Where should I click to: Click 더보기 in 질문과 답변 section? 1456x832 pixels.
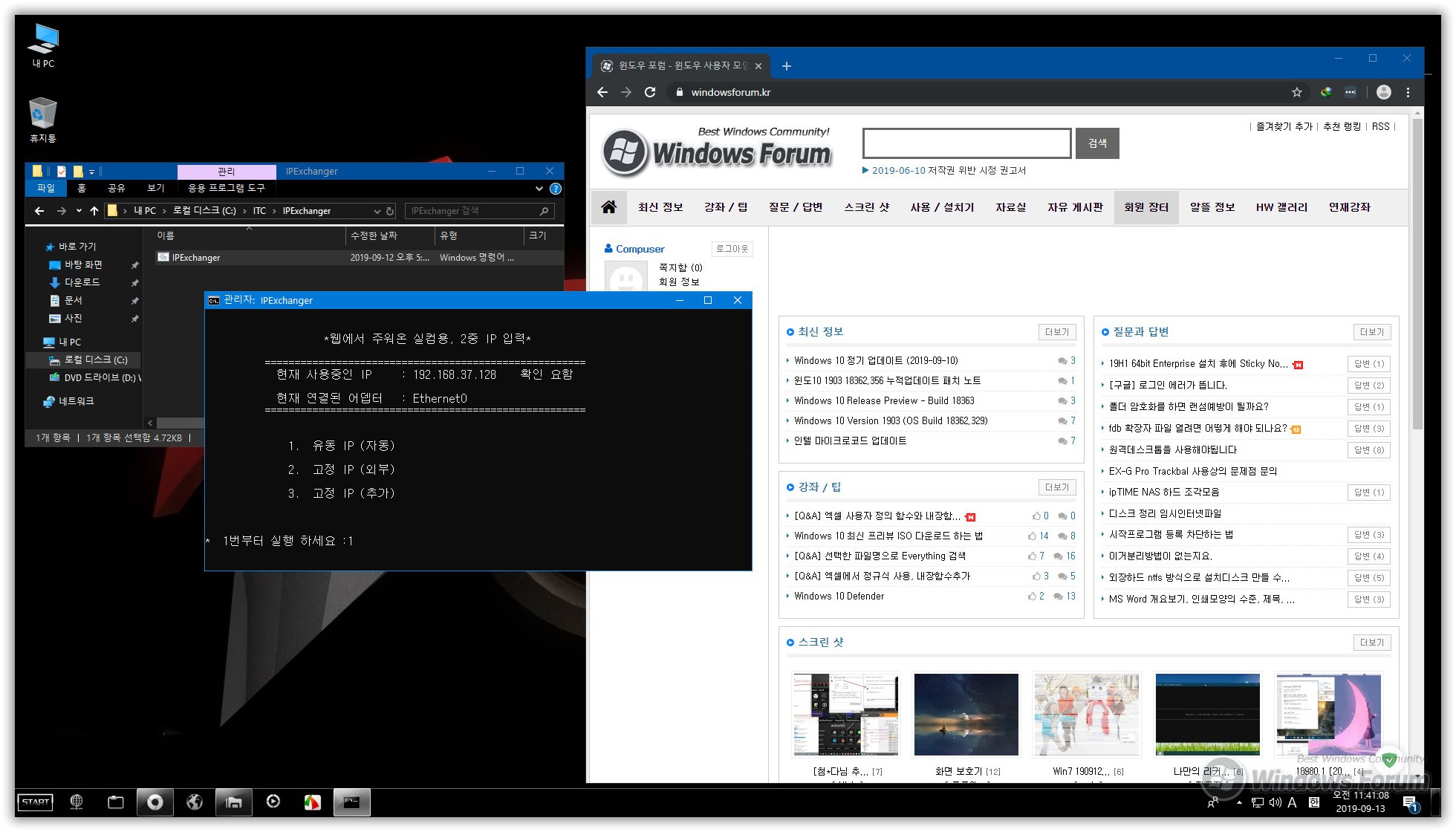pos(1371,332)
